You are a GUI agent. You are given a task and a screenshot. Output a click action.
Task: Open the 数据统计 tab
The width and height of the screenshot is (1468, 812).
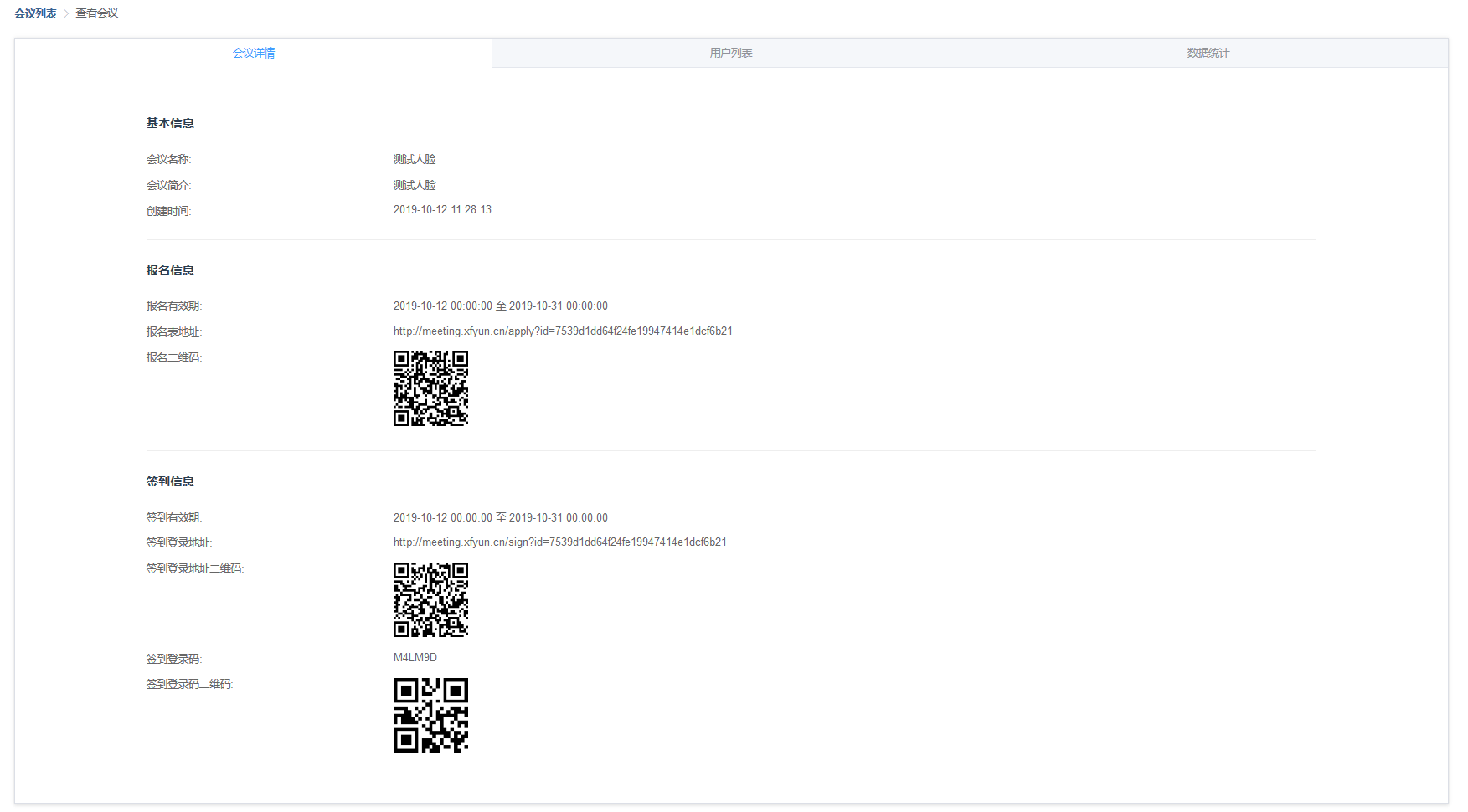(x=1208, y=53)
